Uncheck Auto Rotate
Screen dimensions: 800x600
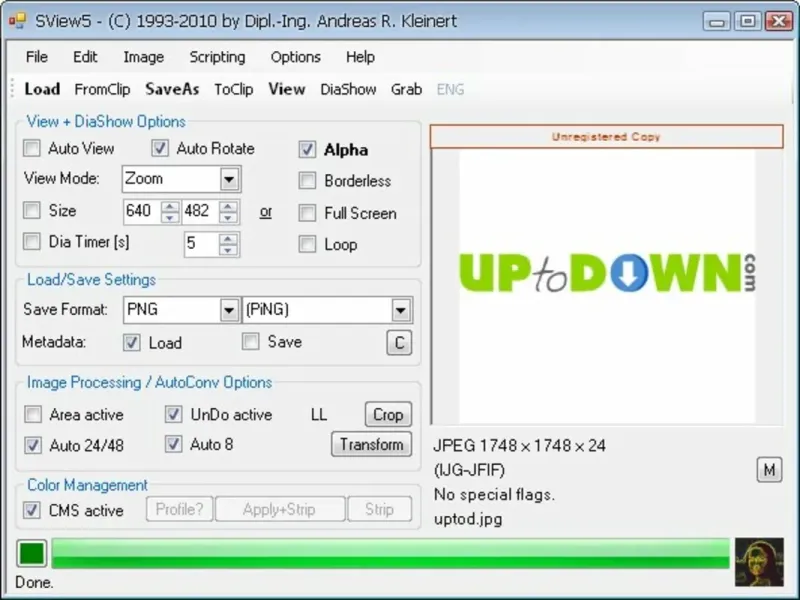point(160,148)
